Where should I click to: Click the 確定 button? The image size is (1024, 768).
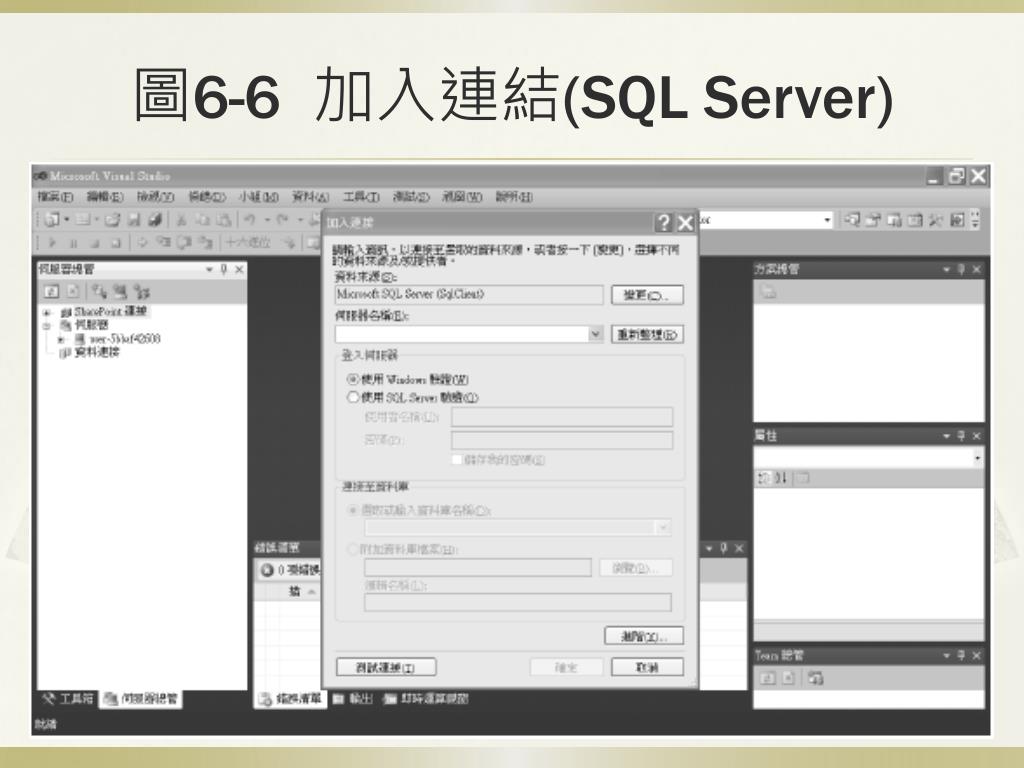[x=566, y=667]
